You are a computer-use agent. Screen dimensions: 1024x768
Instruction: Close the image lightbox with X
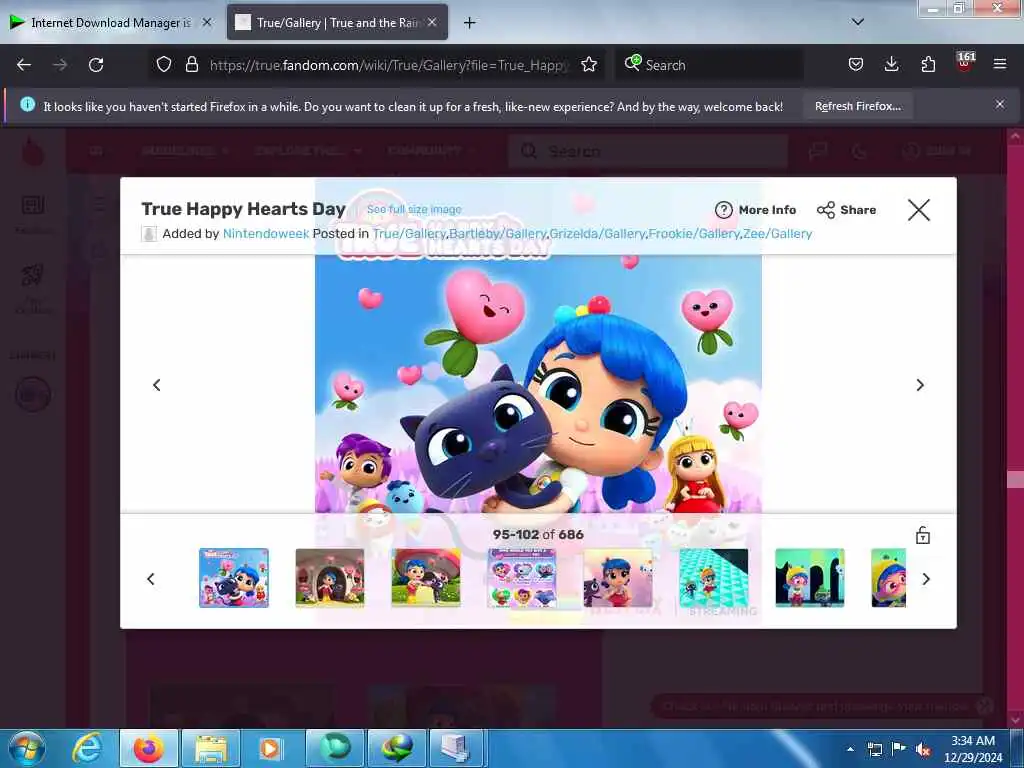click(x=919, y=210)
